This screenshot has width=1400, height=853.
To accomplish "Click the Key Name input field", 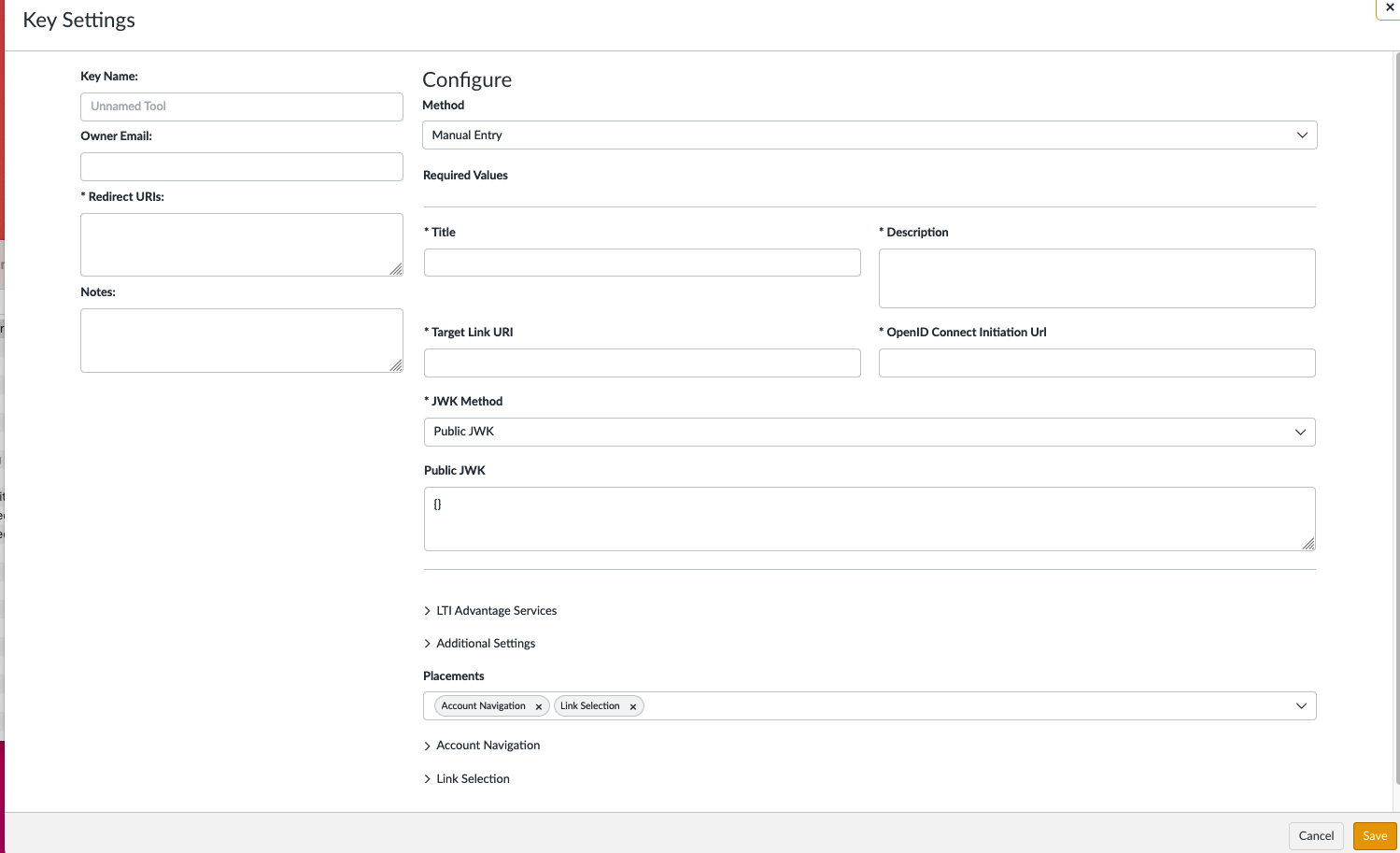I will pos(241,106).
